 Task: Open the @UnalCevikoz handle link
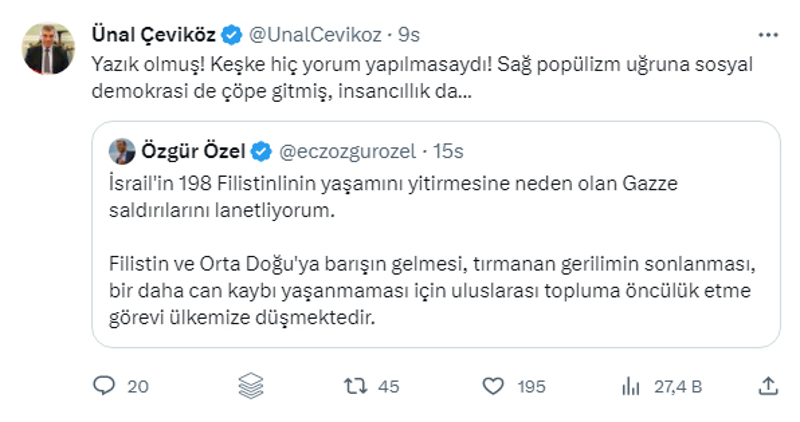pyautogui.click(x=316, y=35)
